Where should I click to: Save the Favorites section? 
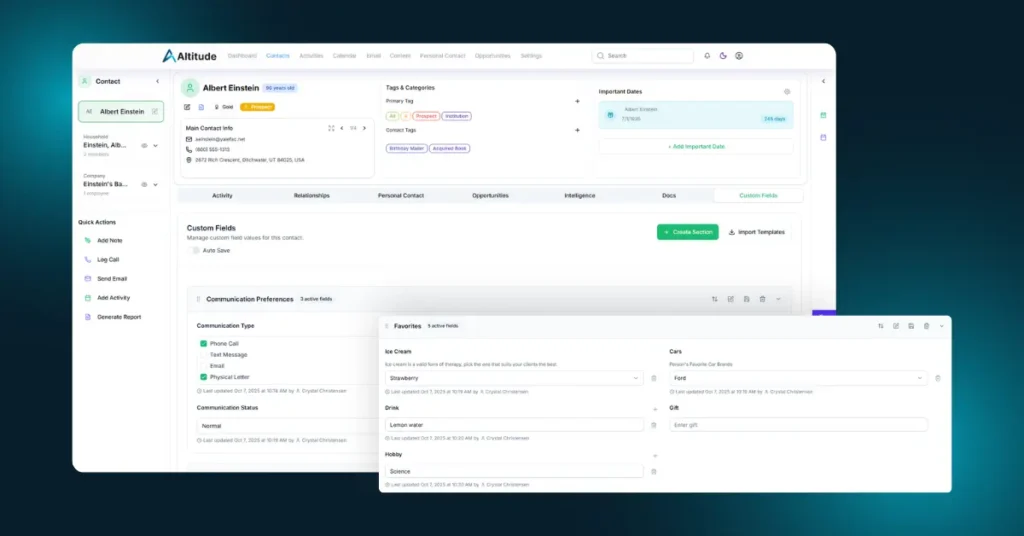[911, 326]
